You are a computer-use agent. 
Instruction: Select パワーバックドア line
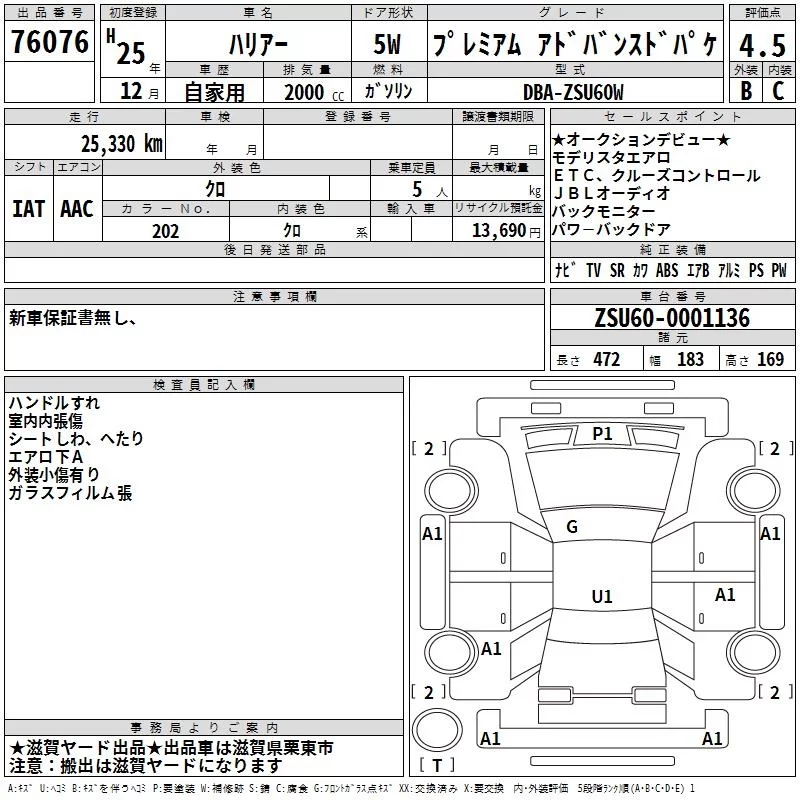pos(611,230)
